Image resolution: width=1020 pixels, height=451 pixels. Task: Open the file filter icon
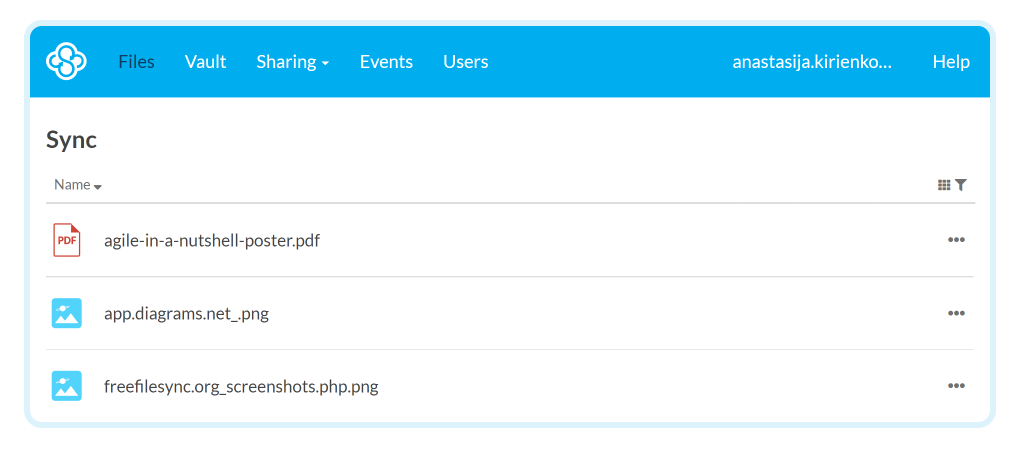961,185
